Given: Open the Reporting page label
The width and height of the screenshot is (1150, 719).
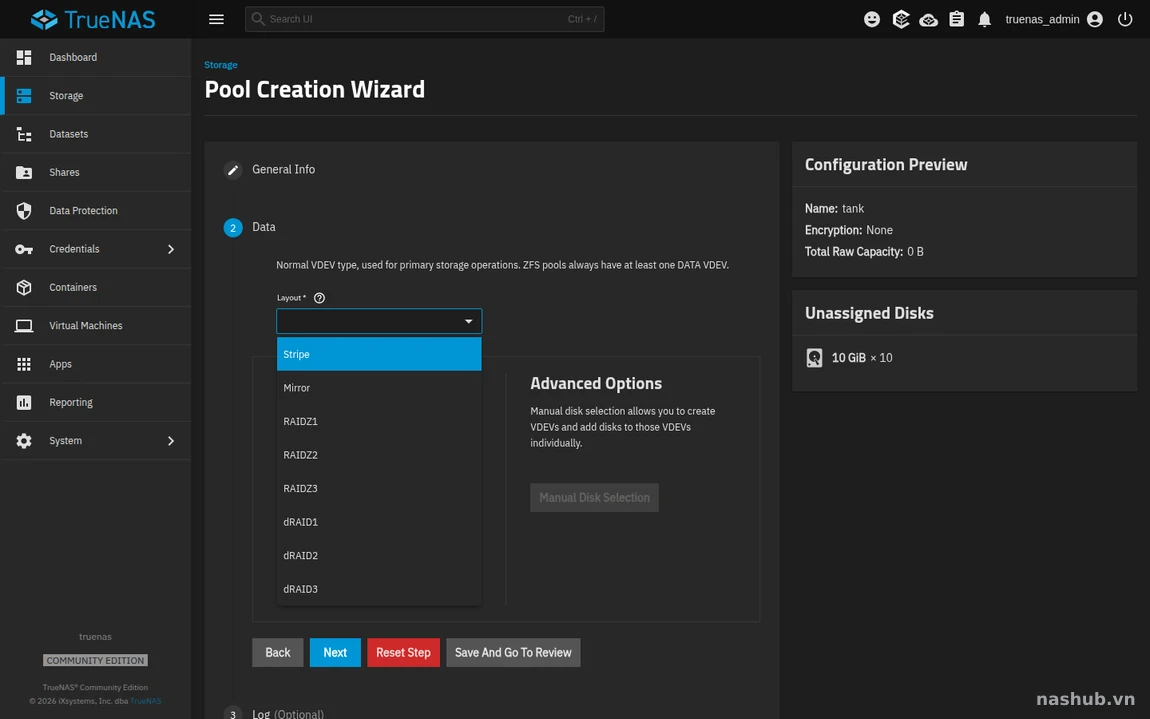Looking at the screenshot, I should 70,403.
